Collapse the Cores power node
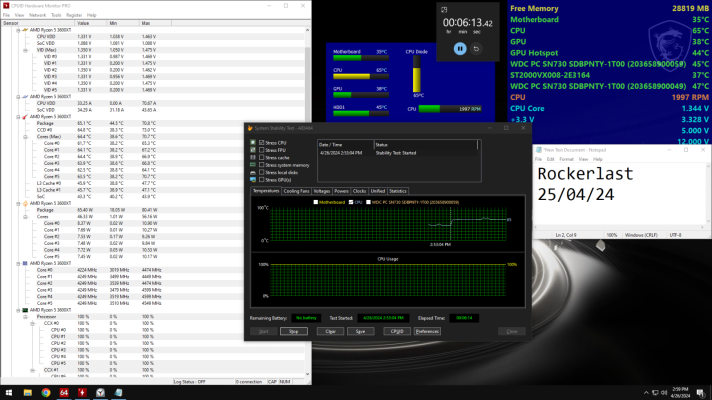This screenshot has height=400, width=712. coord(25,217)
